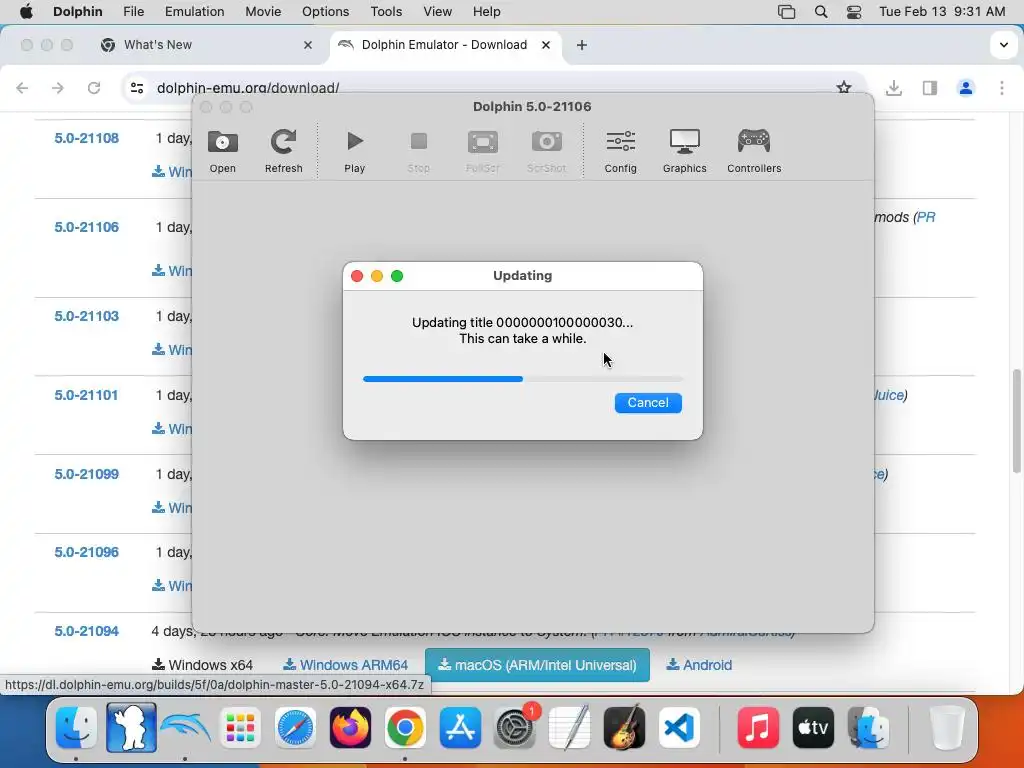View site information icon in address bar
This screenshot has height=768, width=1024.
137,88
